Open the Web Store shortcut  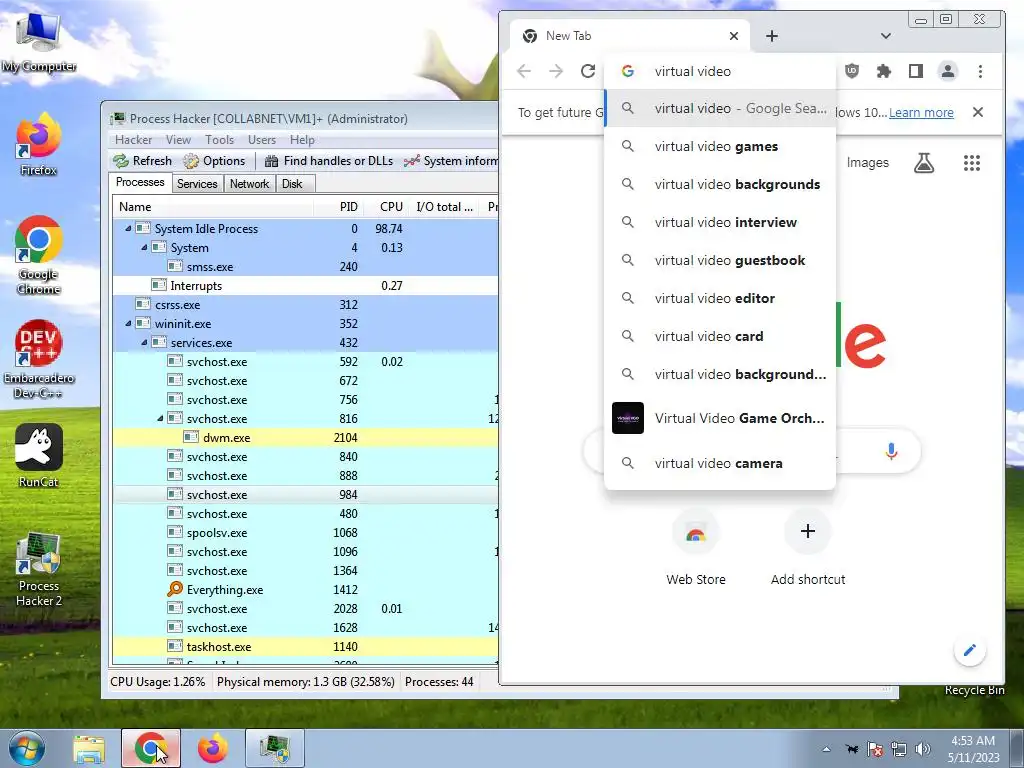(x=696, y=547)
